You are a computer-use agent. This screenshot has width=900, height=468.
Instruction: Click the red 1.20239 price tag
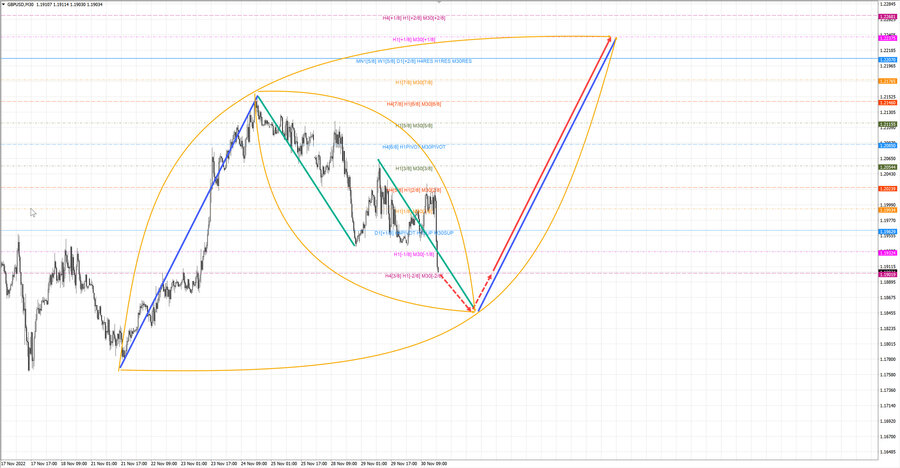[x=888, y=188]
